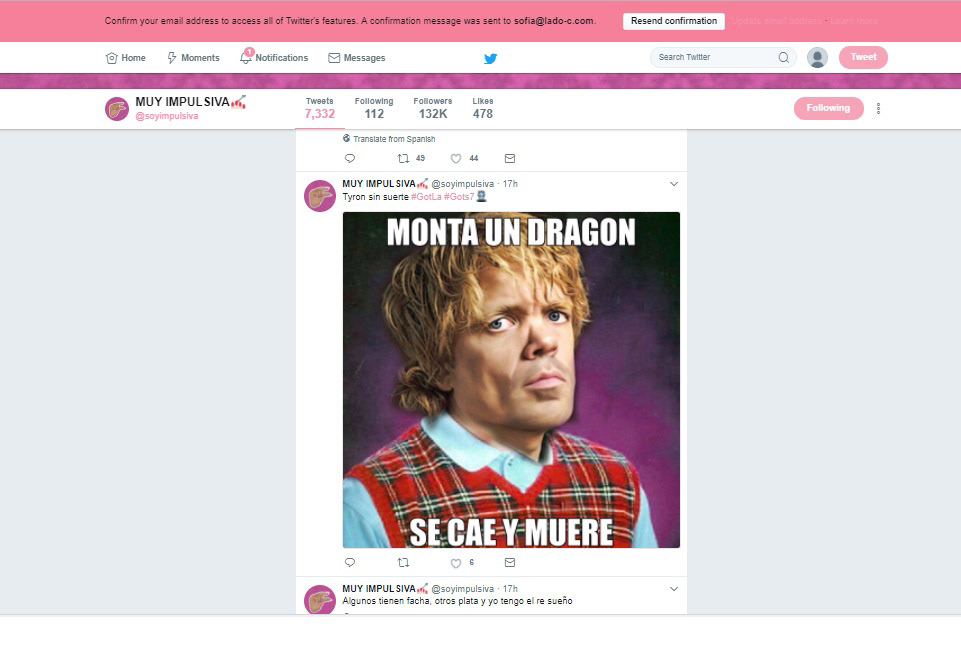Open the Notifications bell icon
The height and width of the screenshot is (664, 961).
tap(246, 57)
